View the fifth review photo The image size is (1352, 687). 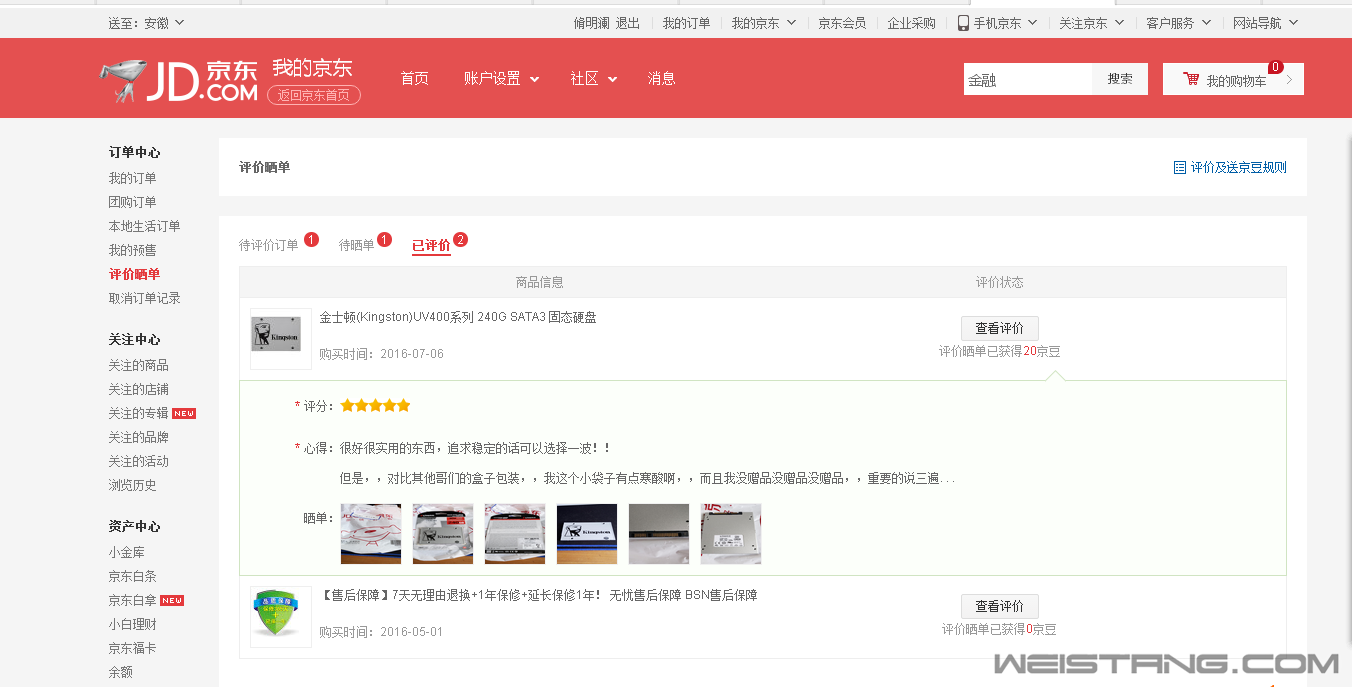click(x=659, y=534)
